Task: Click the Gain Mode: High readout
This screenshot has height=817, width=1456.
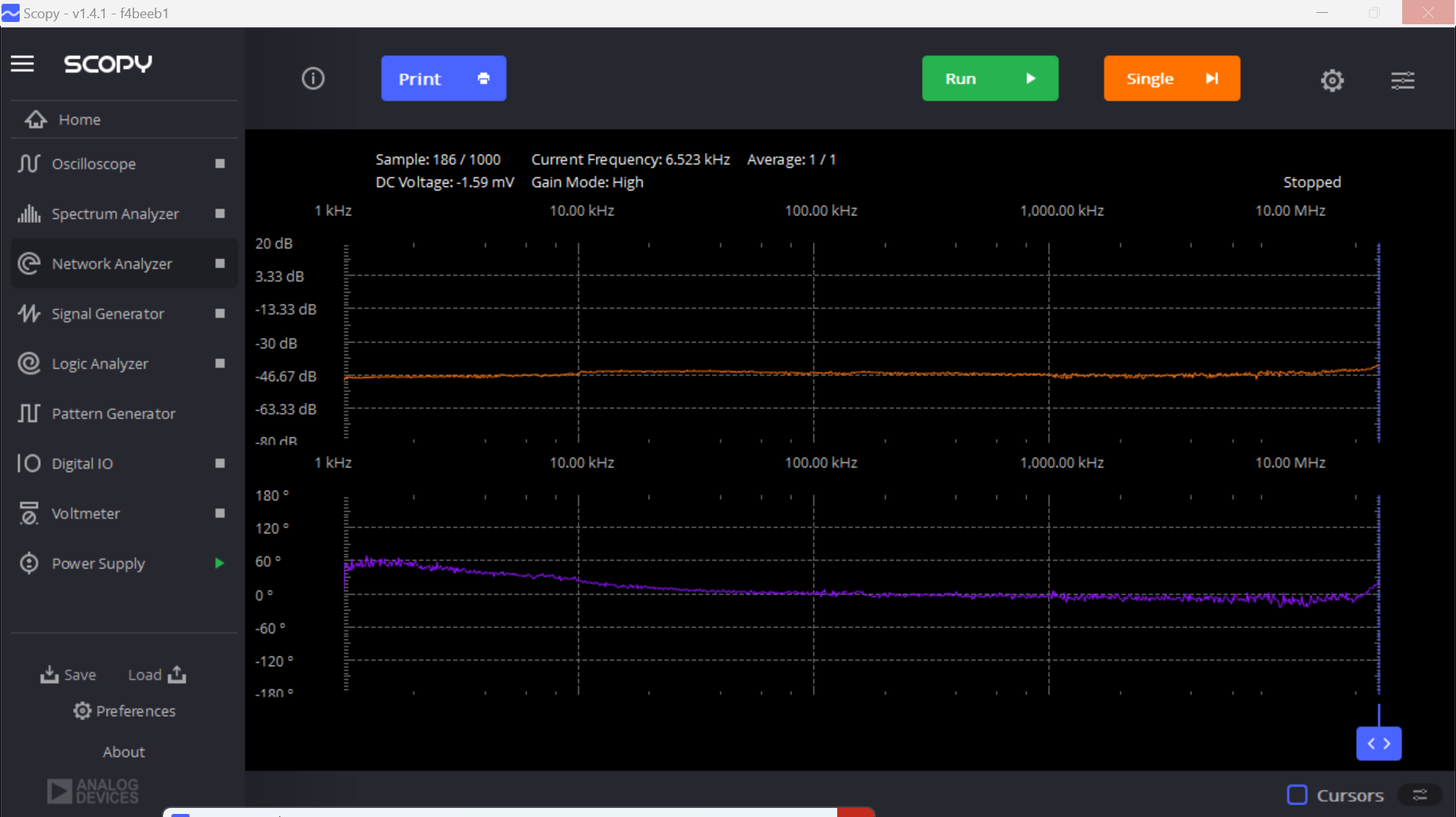Action: click(x=587, y=182)
